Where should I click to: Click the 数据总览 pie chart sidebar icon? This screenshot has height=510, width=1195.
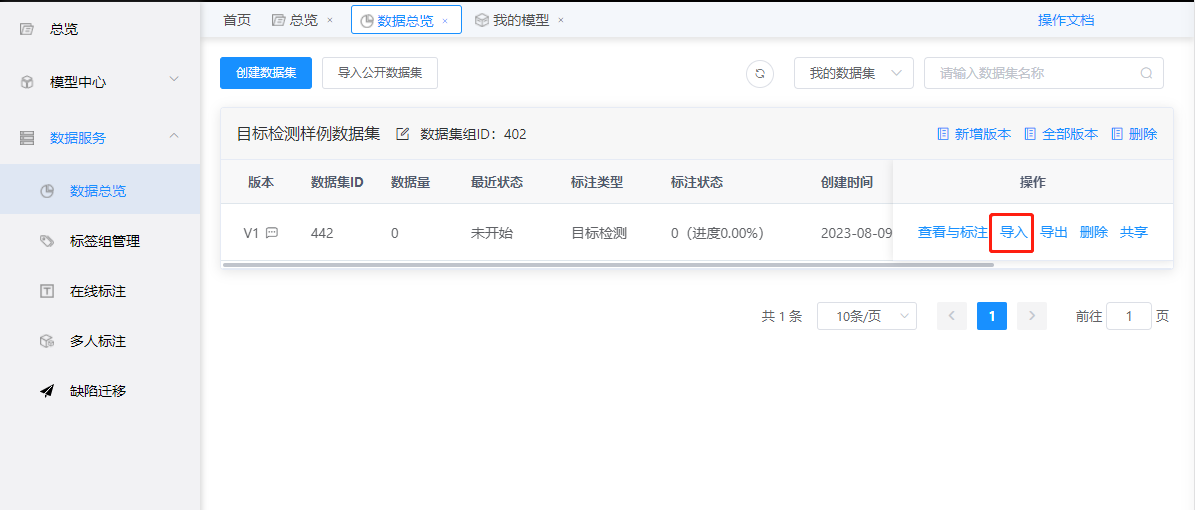tap(46, 191)
